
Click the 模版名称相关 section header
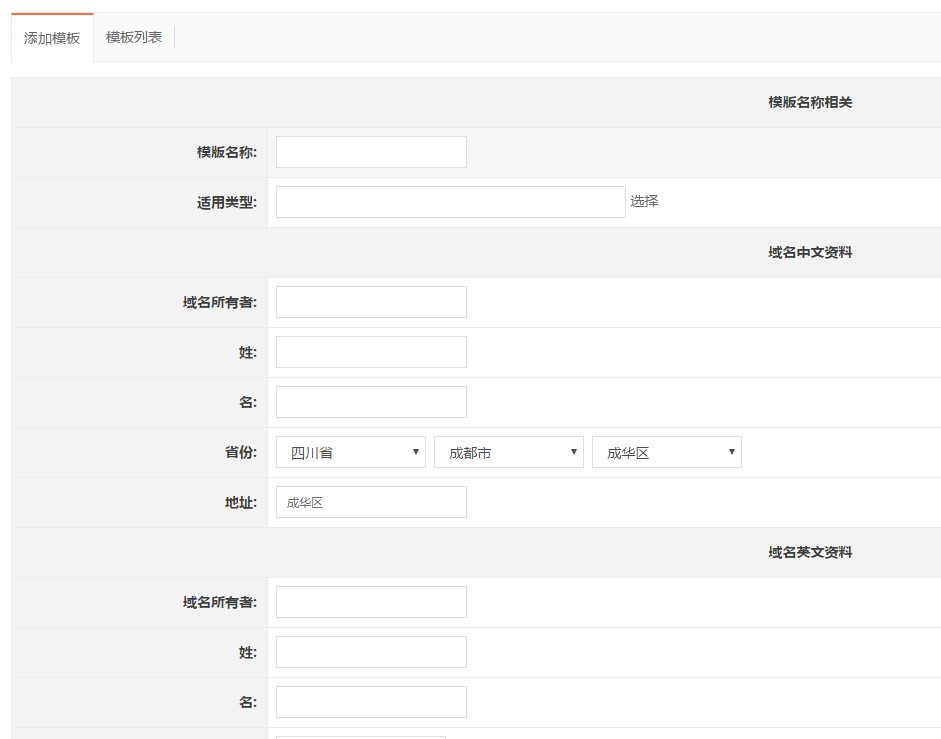pos(810,102)
